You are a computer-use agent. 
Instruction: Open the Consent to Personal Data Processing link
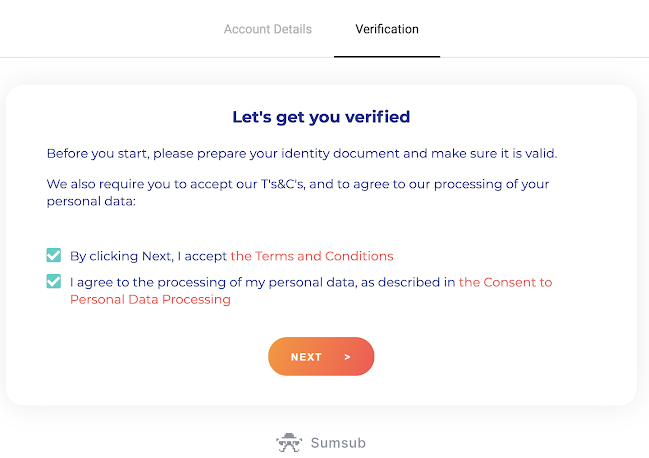click(x=505, y=282)
